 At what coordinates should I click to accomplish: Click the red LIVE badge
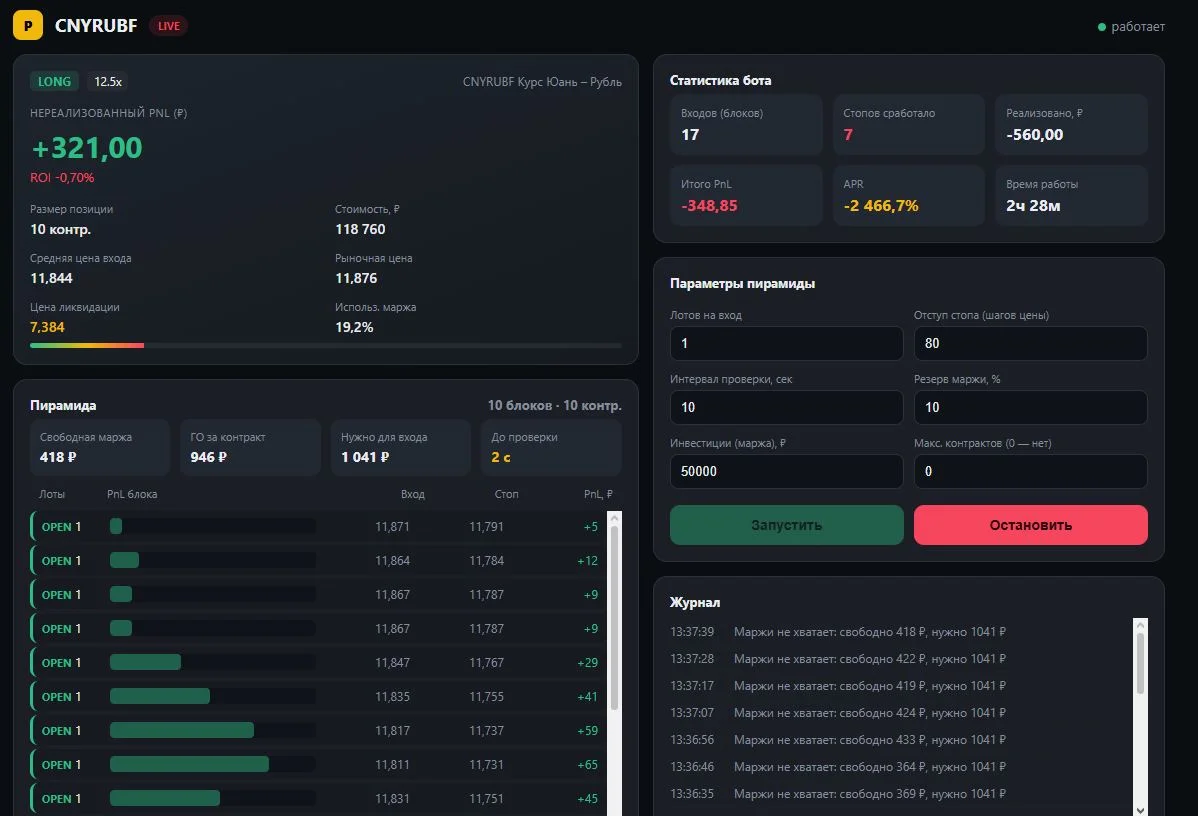pyautogui.click(x=169, y=26)
